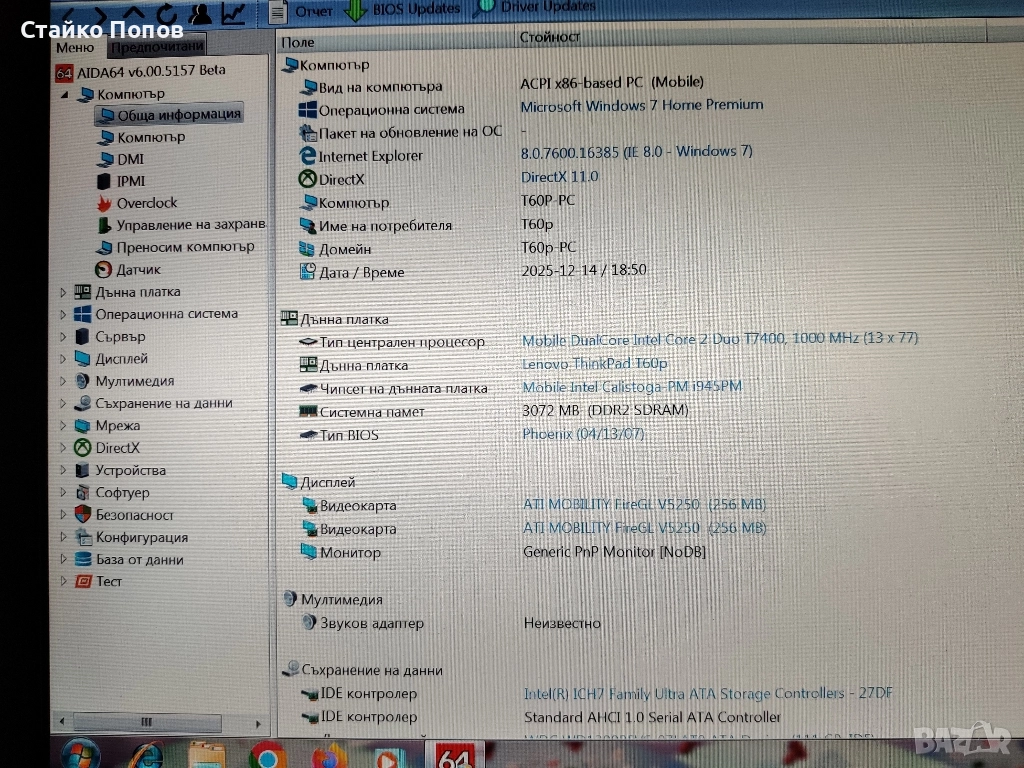Select the Датчик sensor item

(x=137, y=270)
